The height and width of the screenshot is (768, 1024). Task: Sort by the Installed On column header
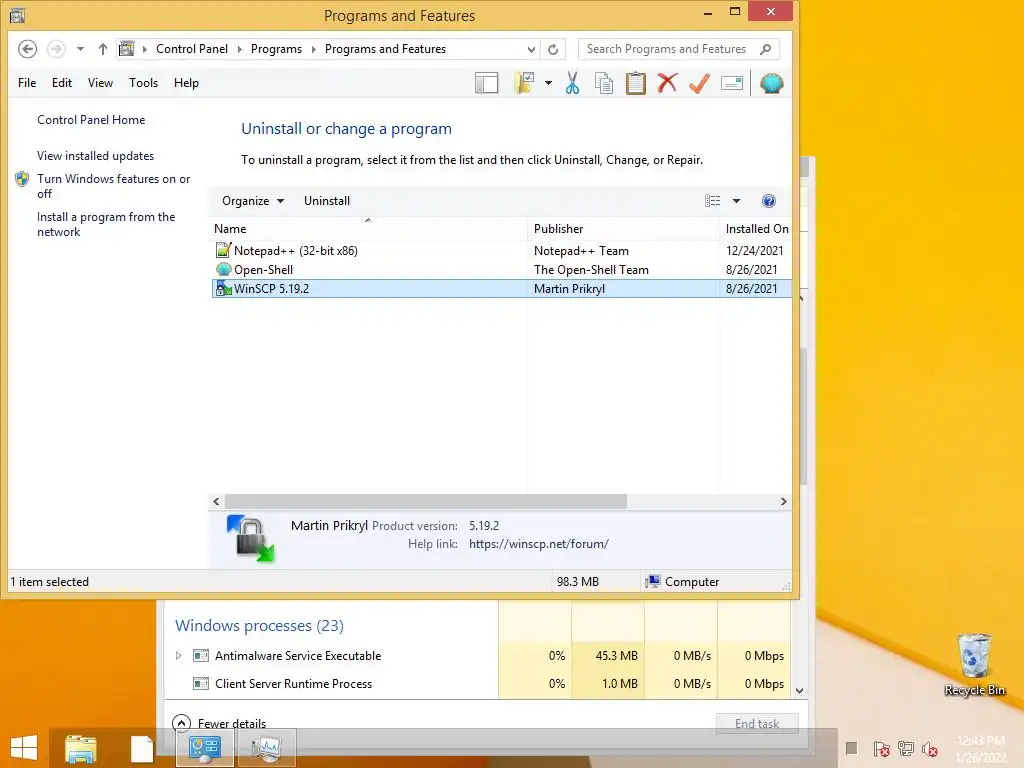756,229
